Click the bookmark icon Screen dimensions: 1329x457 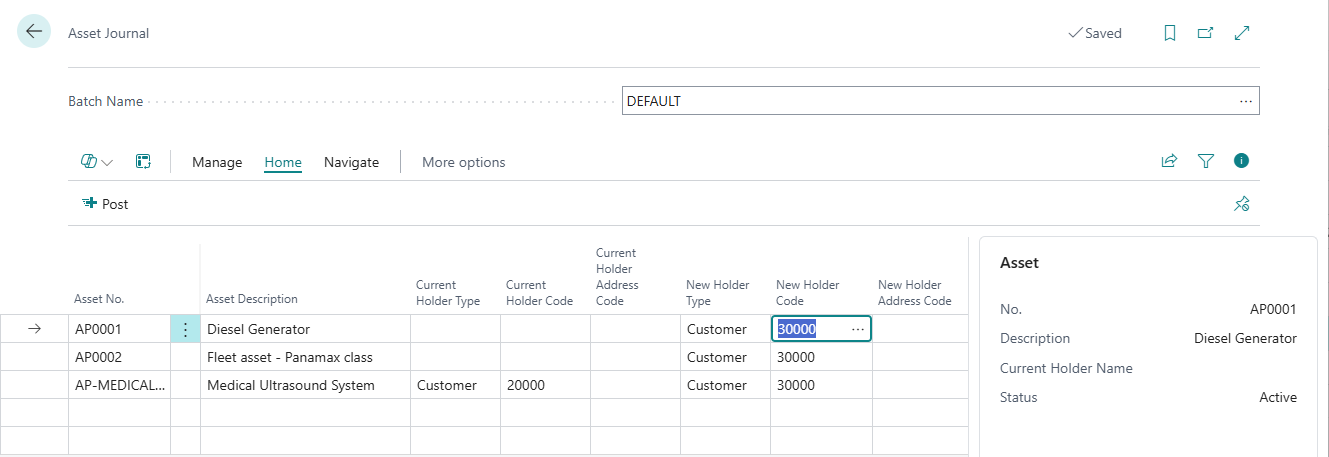pyautogui.click(x=1170, y=33)
